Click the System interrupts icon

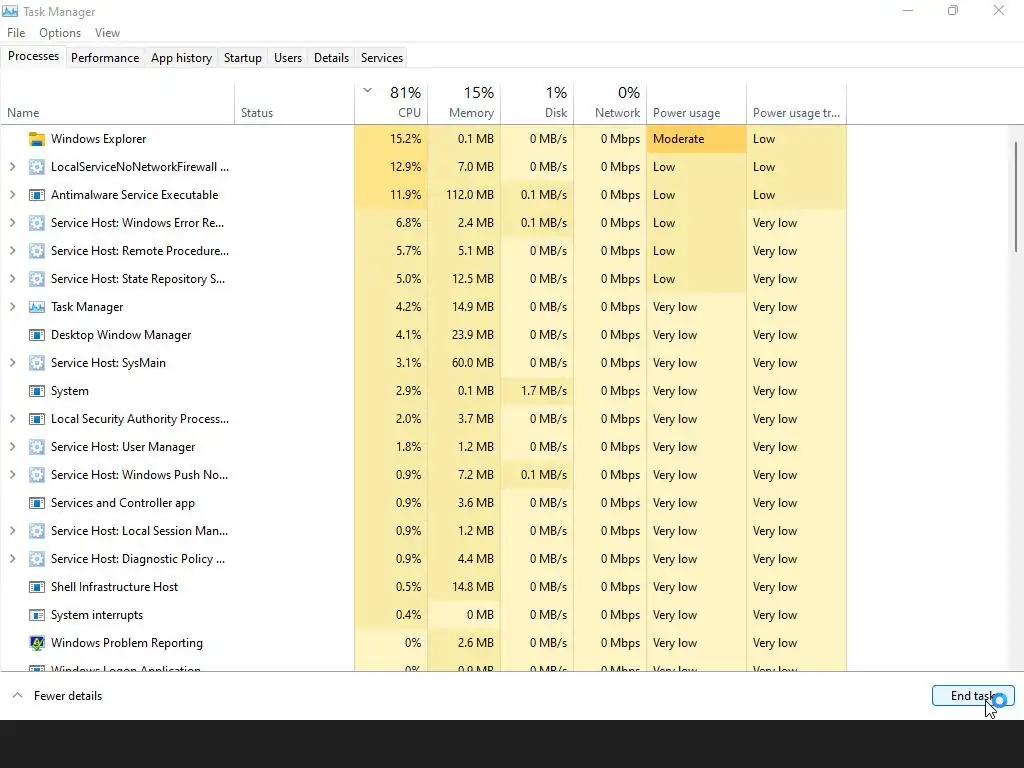[x=37, y=615]
